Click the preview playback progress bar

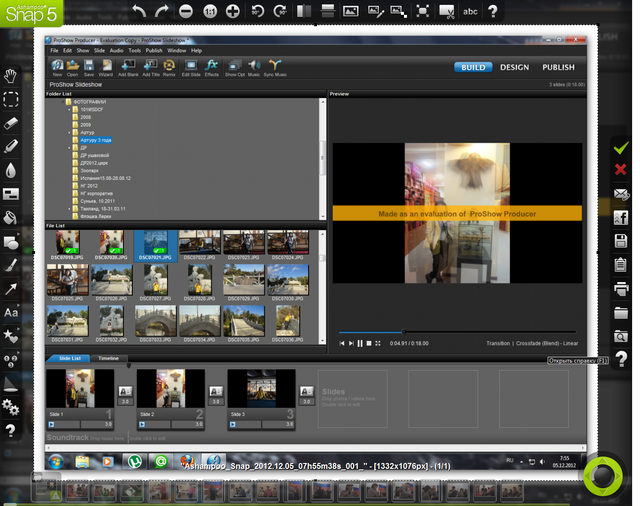click(457, 332)
